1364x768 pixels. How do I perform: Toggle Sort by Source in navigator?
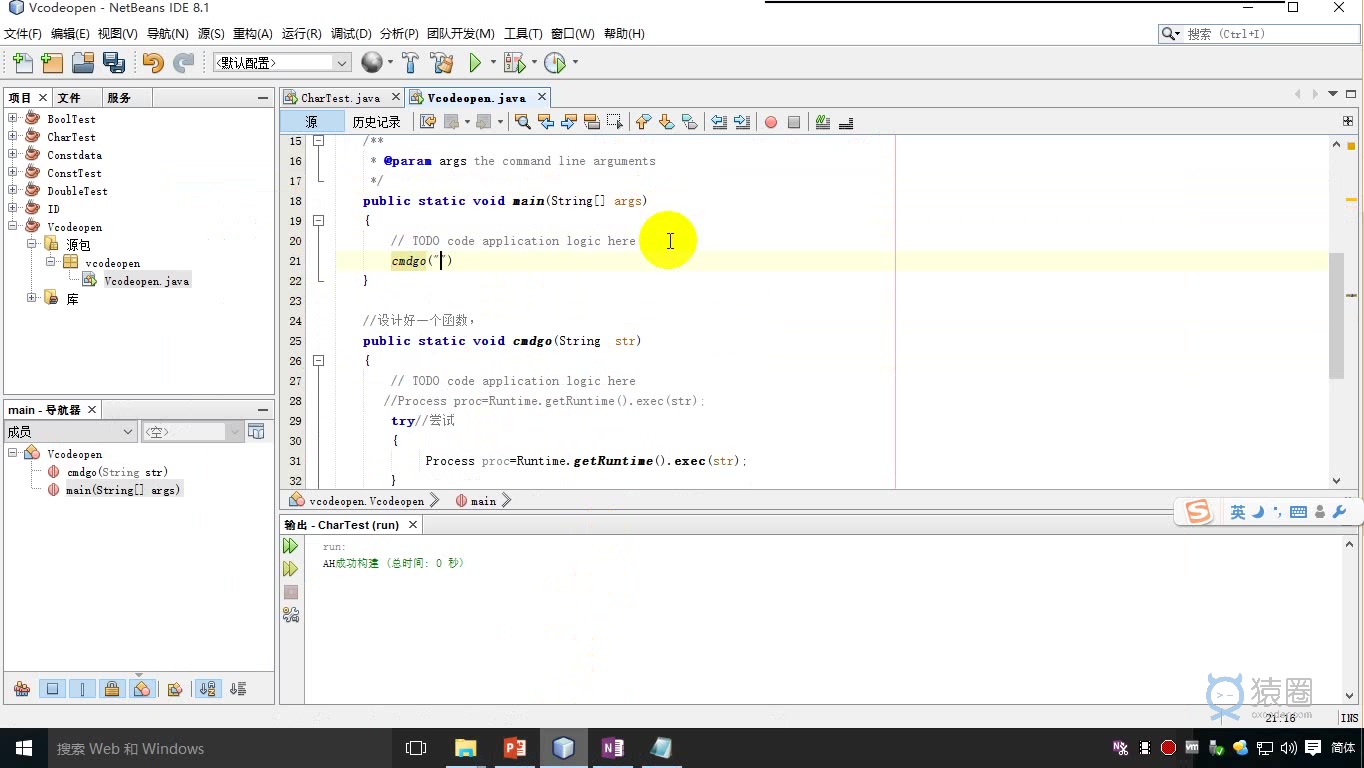click(x=238, y=689)
